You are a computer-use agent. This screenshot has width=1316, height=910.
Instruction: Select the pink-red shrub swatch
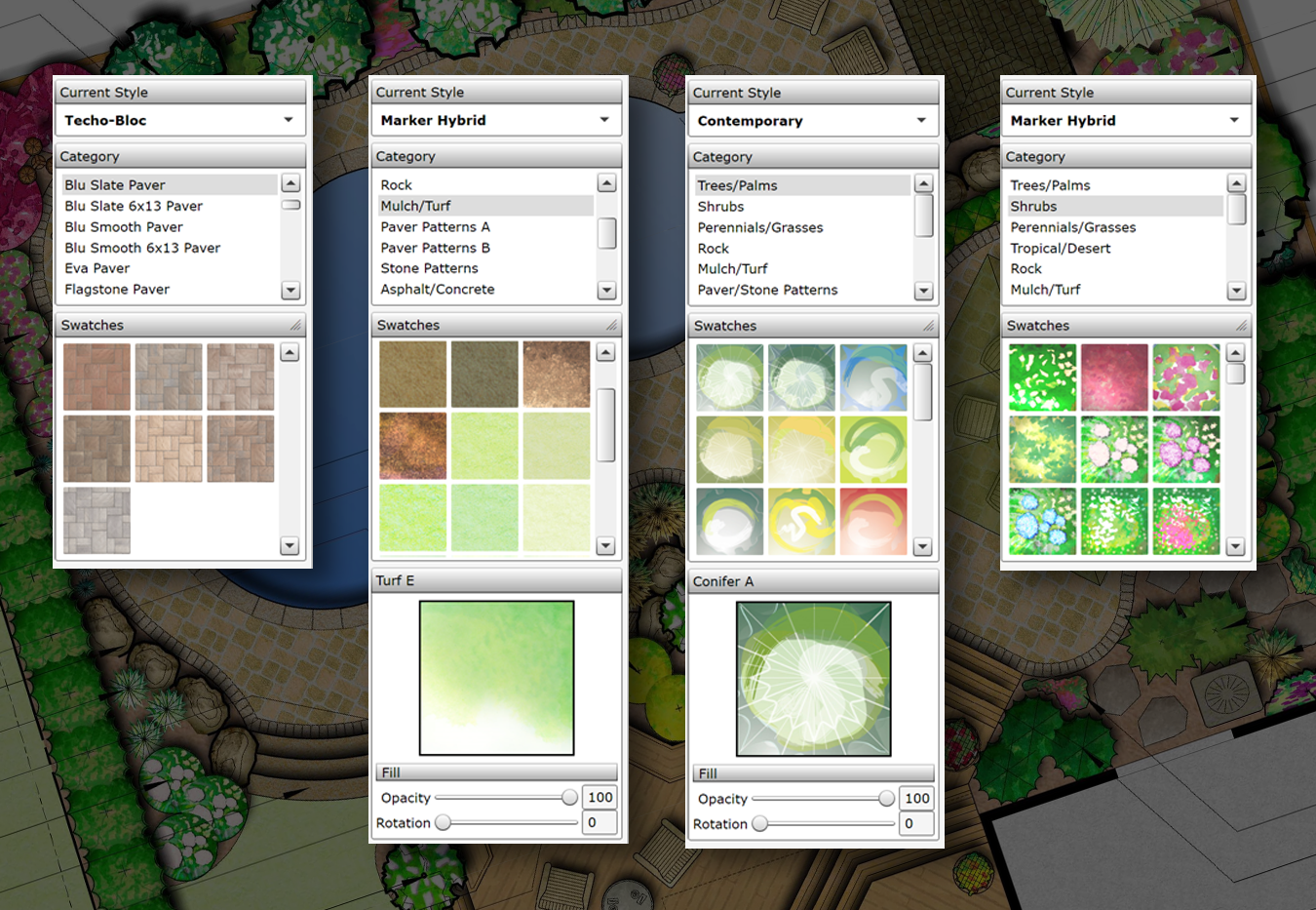click(1114, 377)
